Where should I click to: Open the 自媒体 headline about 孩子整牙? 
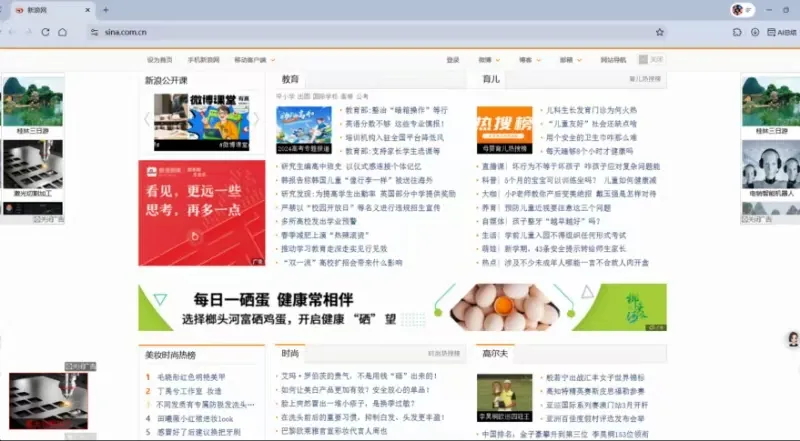[x=541, y=222]
